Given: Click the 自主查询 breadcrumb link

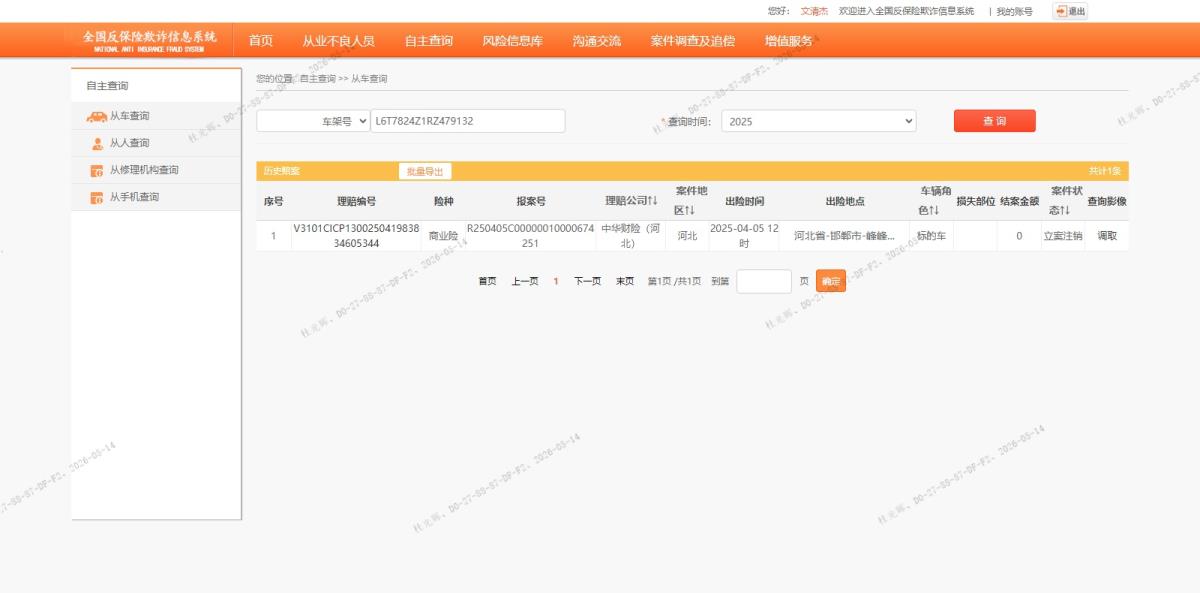Looking at the screenshot, I should click(x=317, y=78).
